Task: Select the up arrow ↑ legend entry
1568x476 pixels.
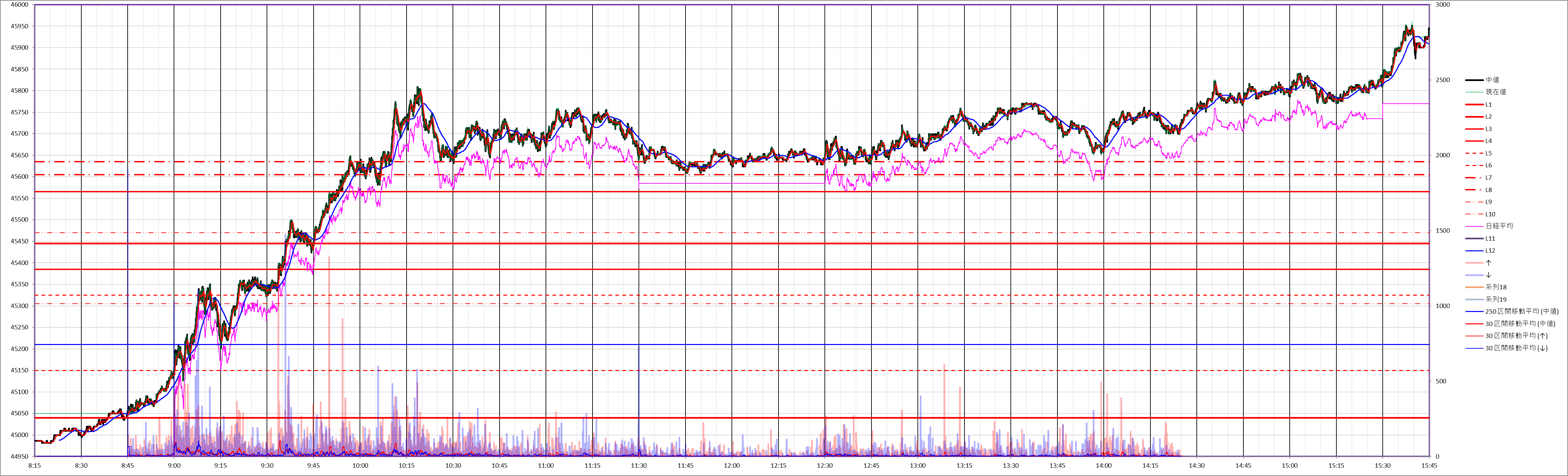Action: 1488,263
